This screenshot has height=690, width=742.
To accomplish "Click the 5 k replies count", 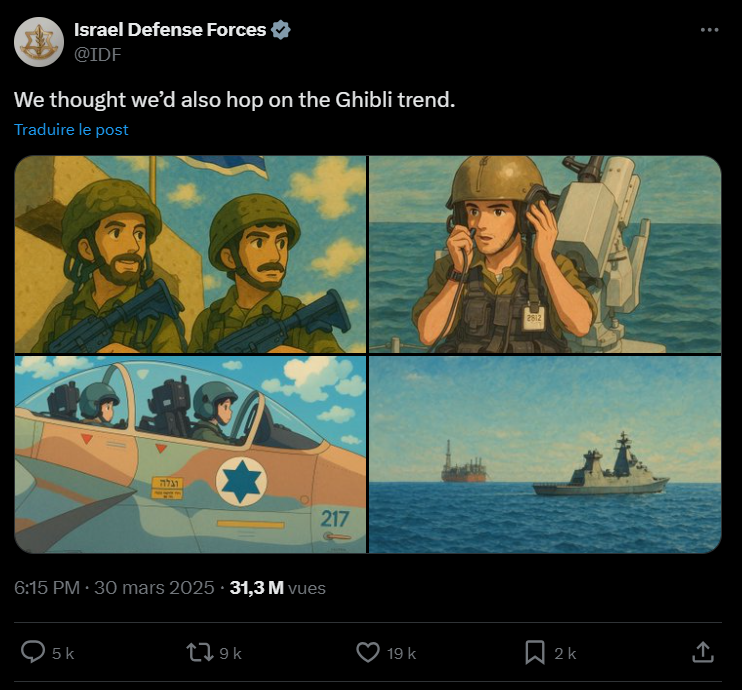I will (x=63, y=653).
